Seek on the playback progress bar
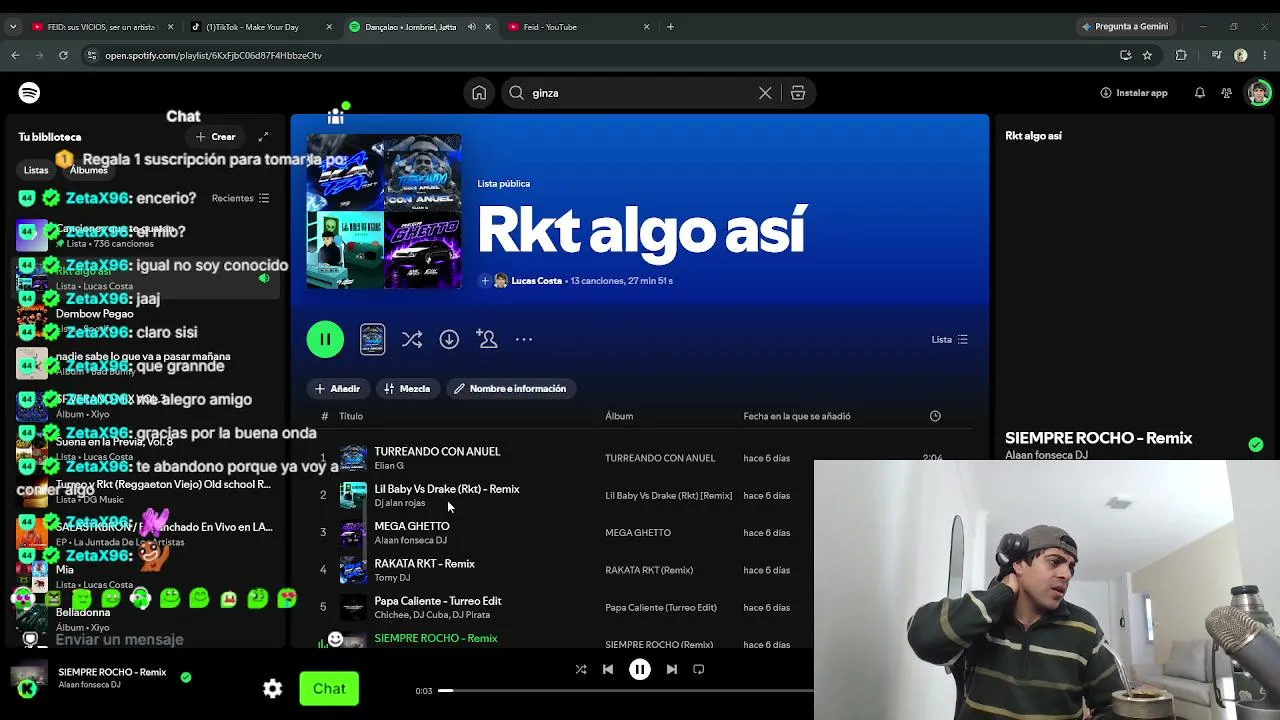 pyautogui.click(x=625, y=691)
